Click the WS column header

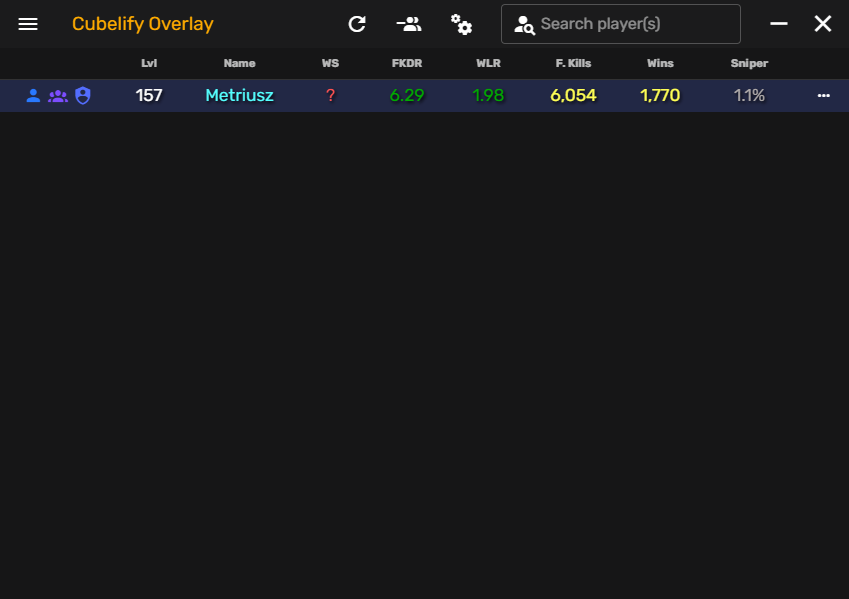pyautogui.click(x=330, y=63)
